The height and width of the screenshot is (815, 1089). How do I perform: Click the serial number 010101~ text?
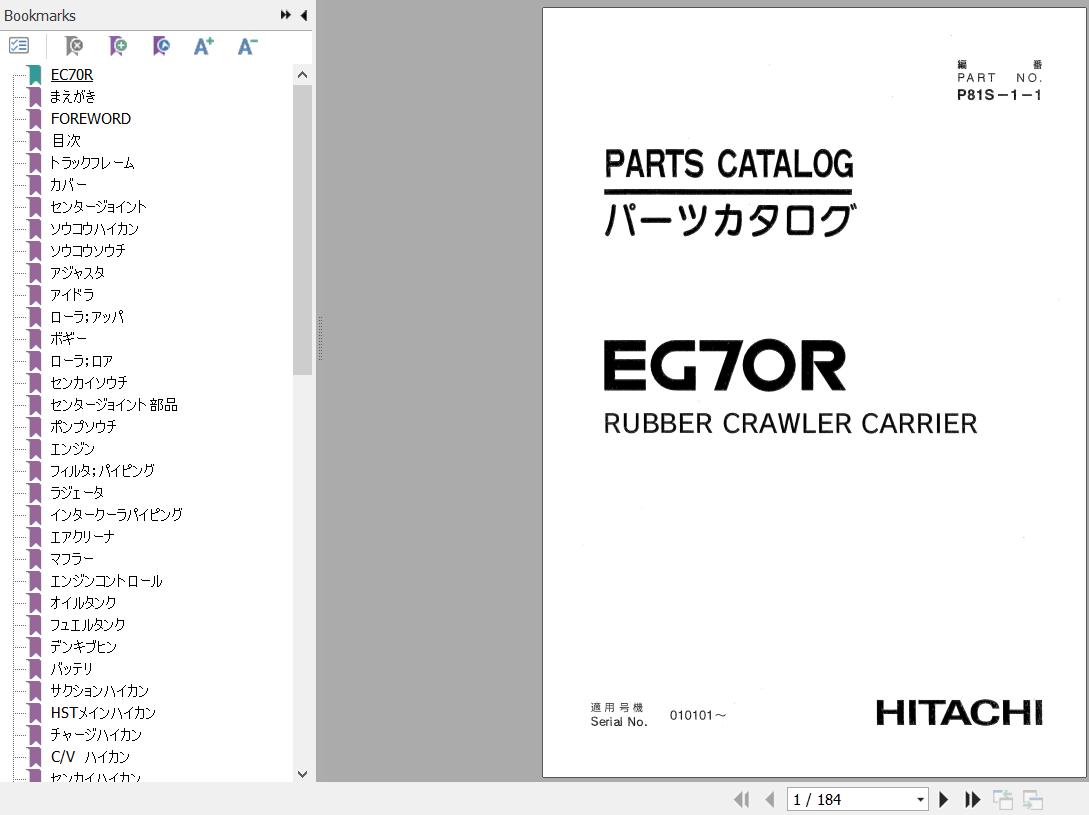pyautogui.click(x=697, y=716)
